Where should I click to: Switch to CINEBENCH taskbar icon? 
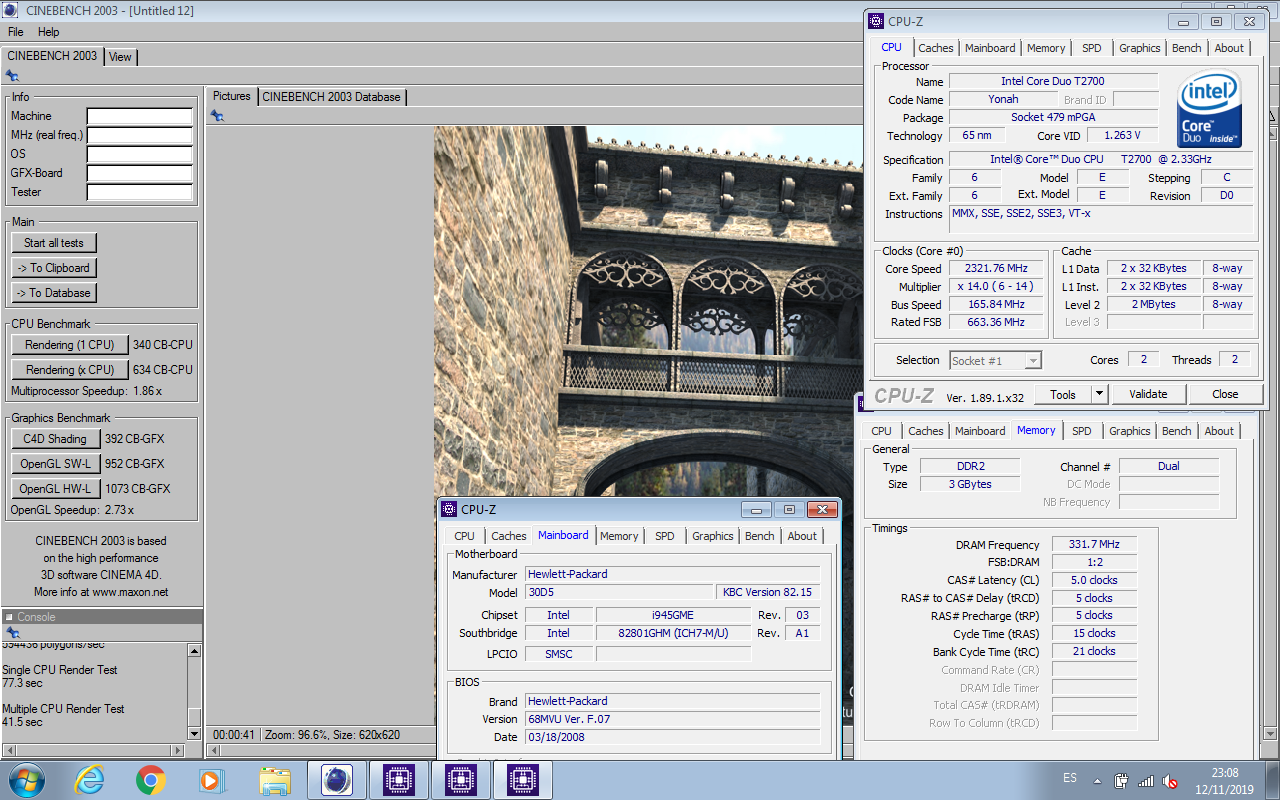(336, 780)
